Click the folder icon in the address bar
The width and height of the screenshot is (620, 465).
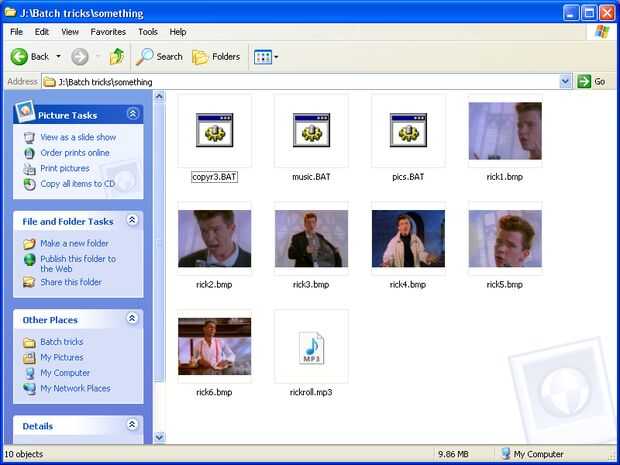click(x=49, y=82)
